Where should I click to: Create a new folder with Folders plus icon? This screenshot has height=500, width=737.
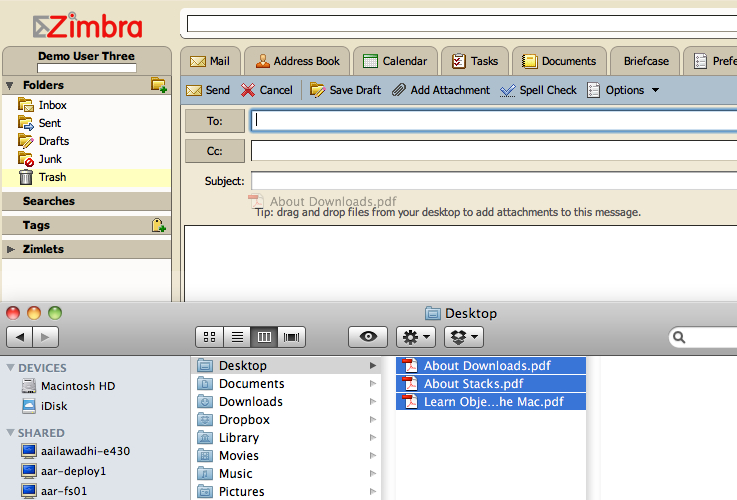159,85
